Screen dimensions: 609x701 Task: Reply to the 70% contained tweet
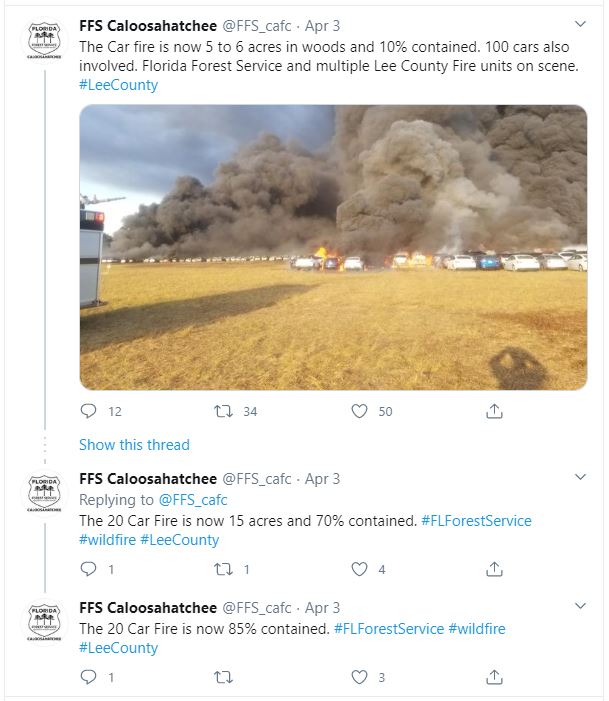pos(89,569)
